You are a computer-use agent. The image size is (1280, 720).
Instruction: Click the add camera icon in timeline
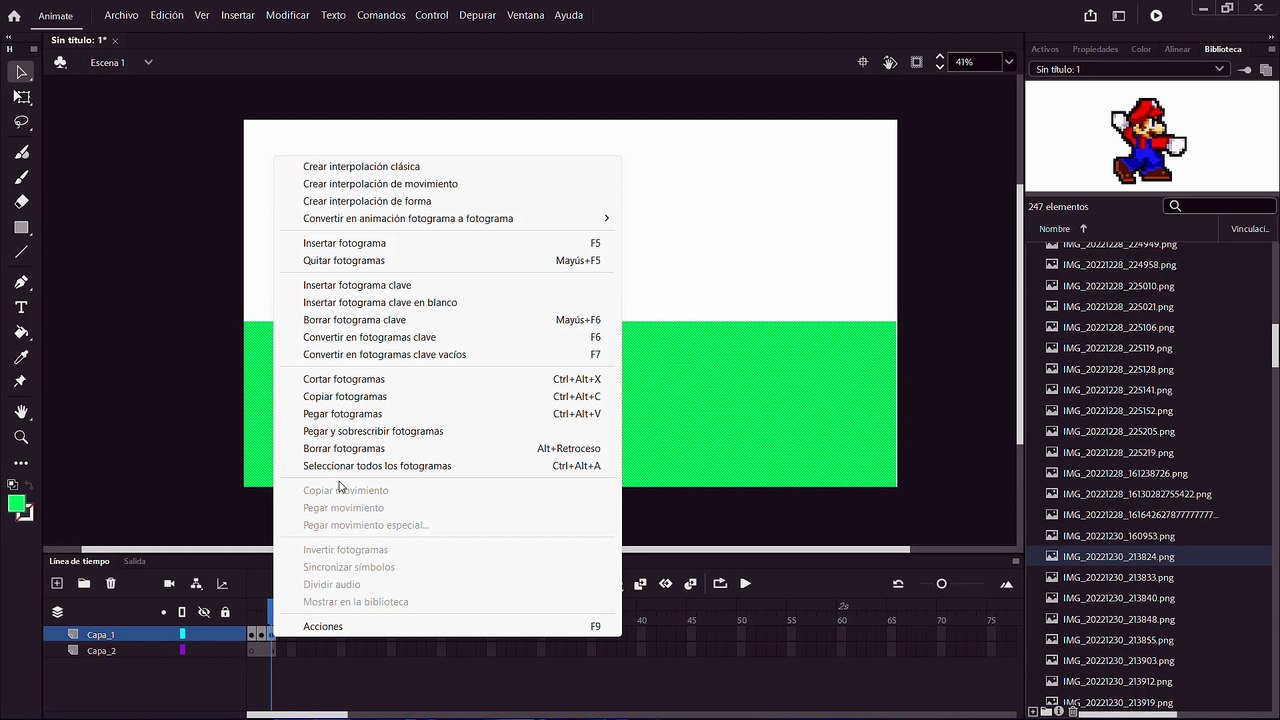click(x=169, y=584)
